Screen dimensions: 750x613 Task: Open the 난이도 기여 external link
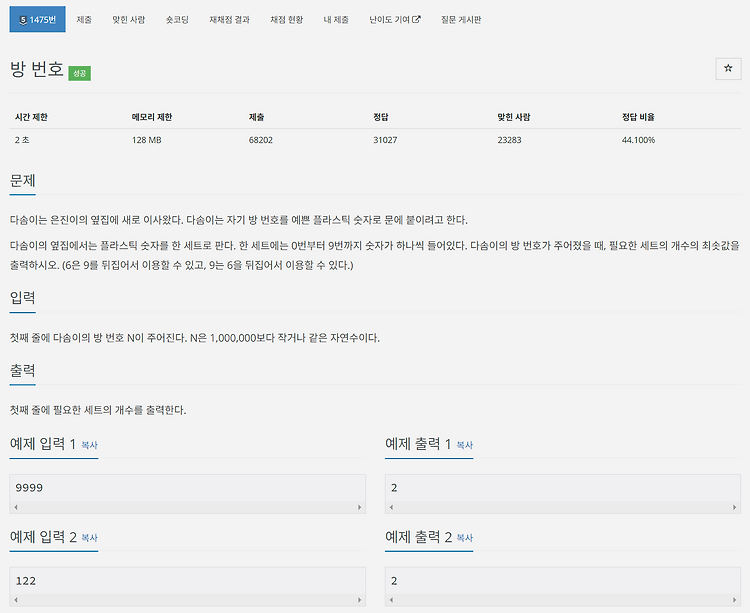(x=395, y=20)
